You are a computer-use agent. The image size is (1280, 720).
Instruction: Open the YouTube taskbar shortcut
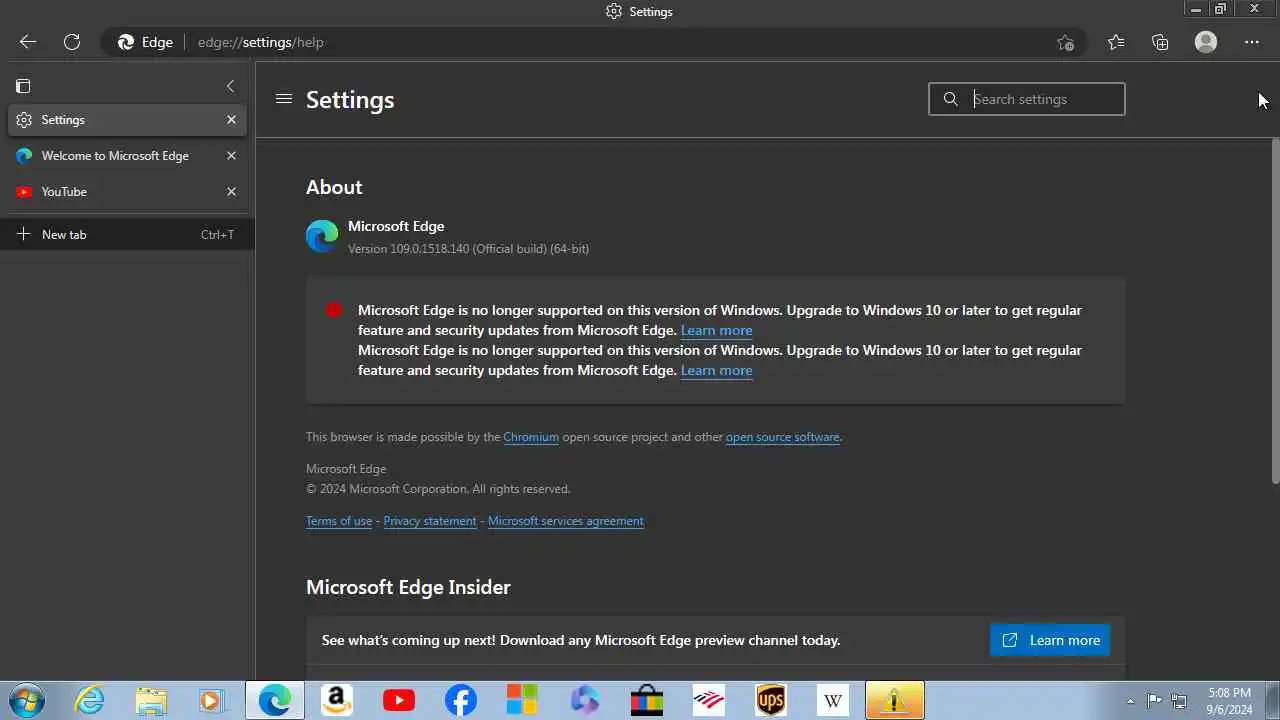pos(399,700)
